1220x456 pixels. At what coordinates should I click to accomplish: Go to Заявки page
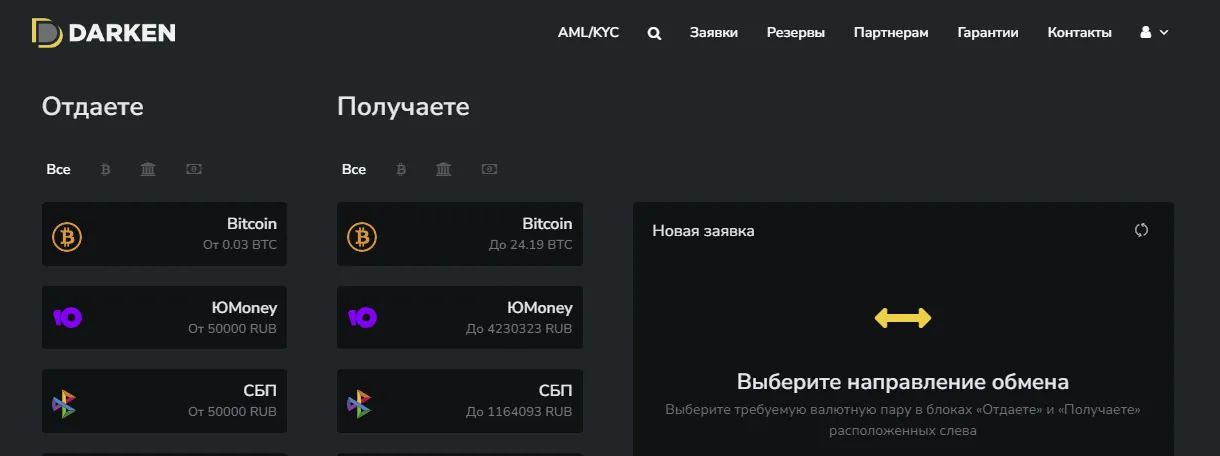(713, 33)
